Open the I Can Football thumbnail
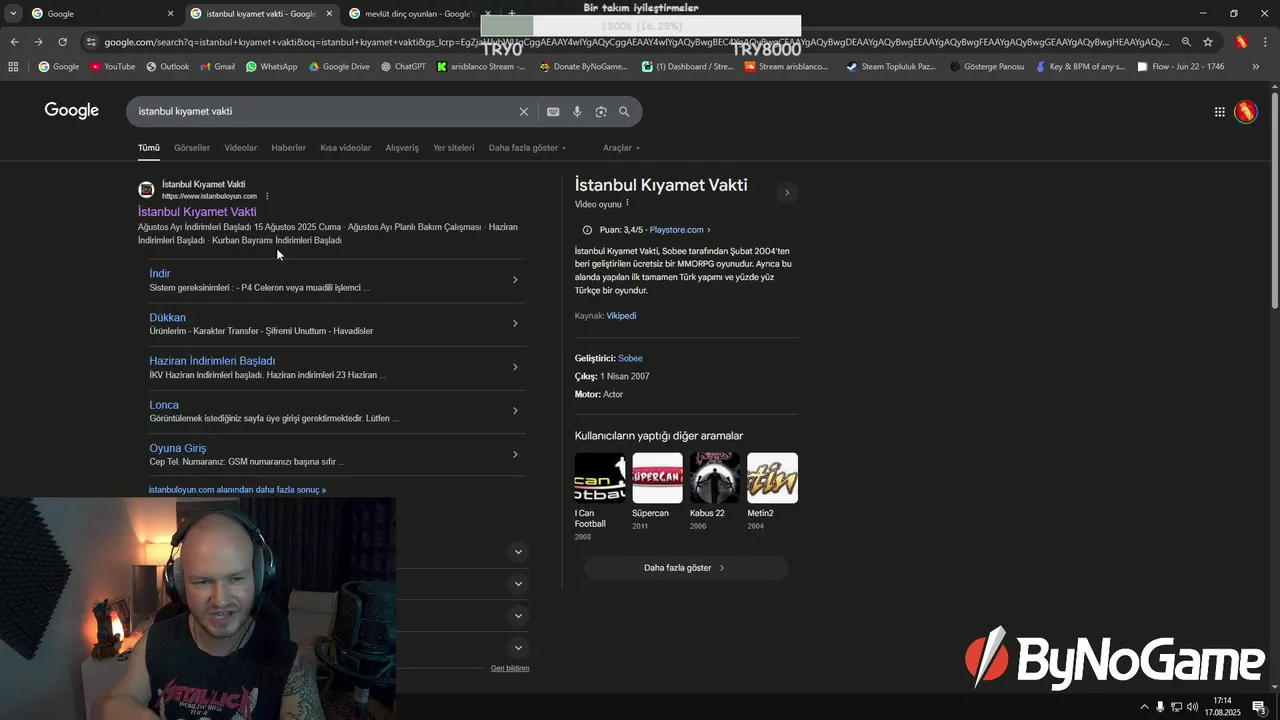This screenshot has height=720, width=1280. pos(600,478)
